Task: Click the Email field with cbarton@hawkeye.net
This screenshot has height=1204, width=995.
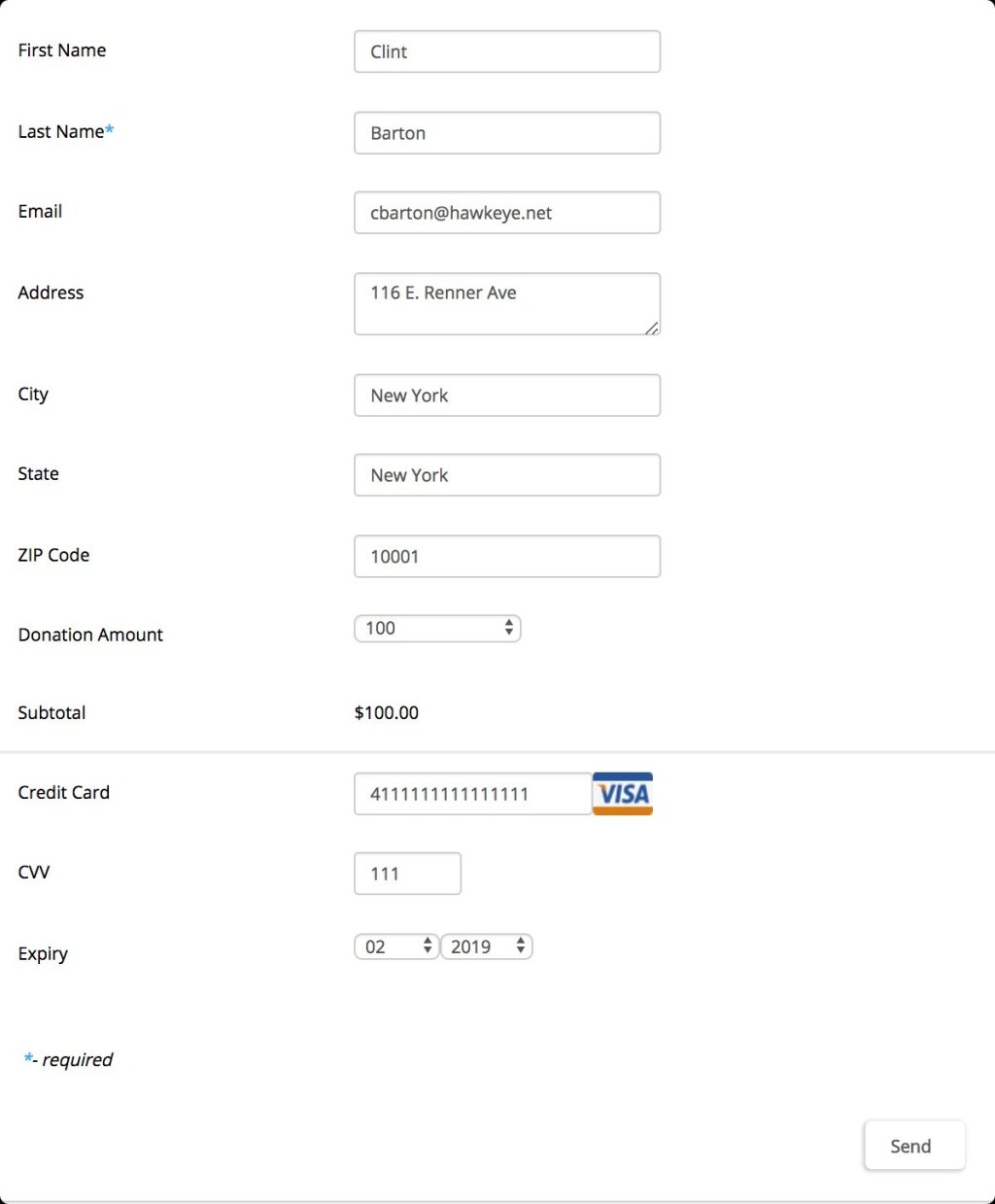Action: [506, 212]
